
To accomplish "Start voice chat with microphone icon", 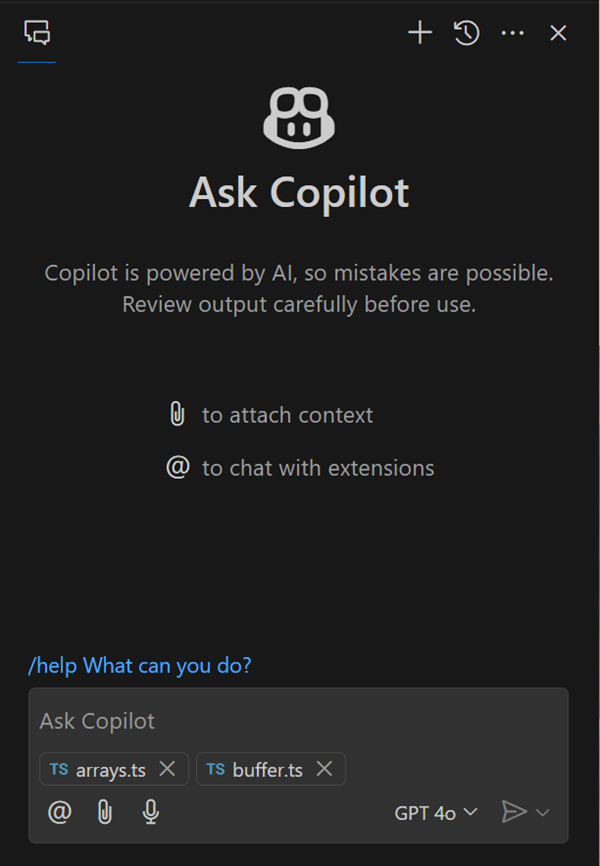I will [x=151, y=812].
